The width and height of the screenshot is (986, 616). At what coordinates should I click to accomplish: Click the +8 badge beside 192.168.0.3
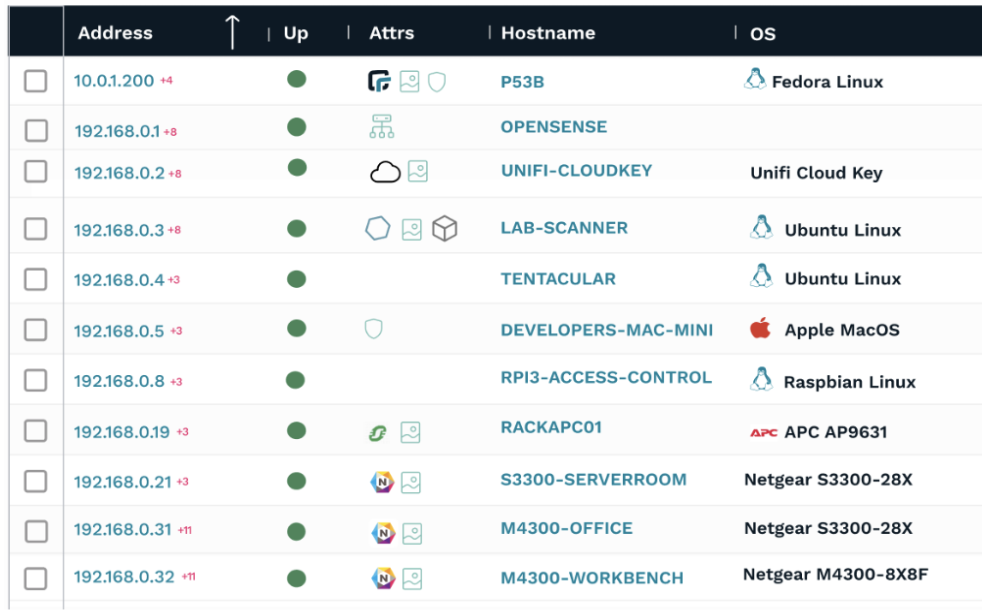[174, 230]
